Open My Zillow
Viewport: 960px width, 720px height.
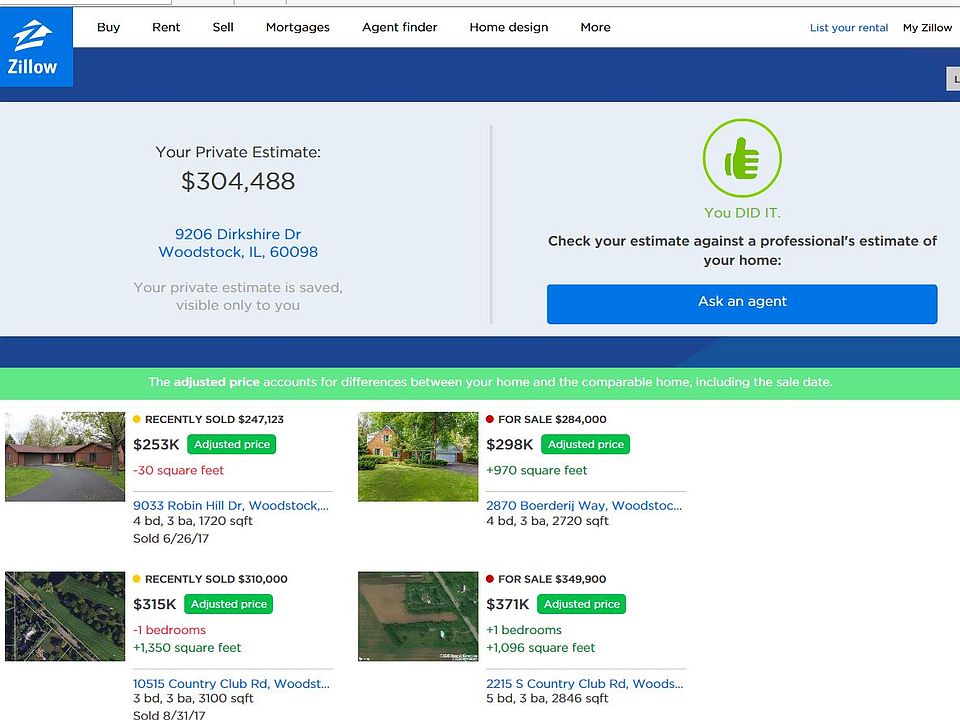[927, 28]
